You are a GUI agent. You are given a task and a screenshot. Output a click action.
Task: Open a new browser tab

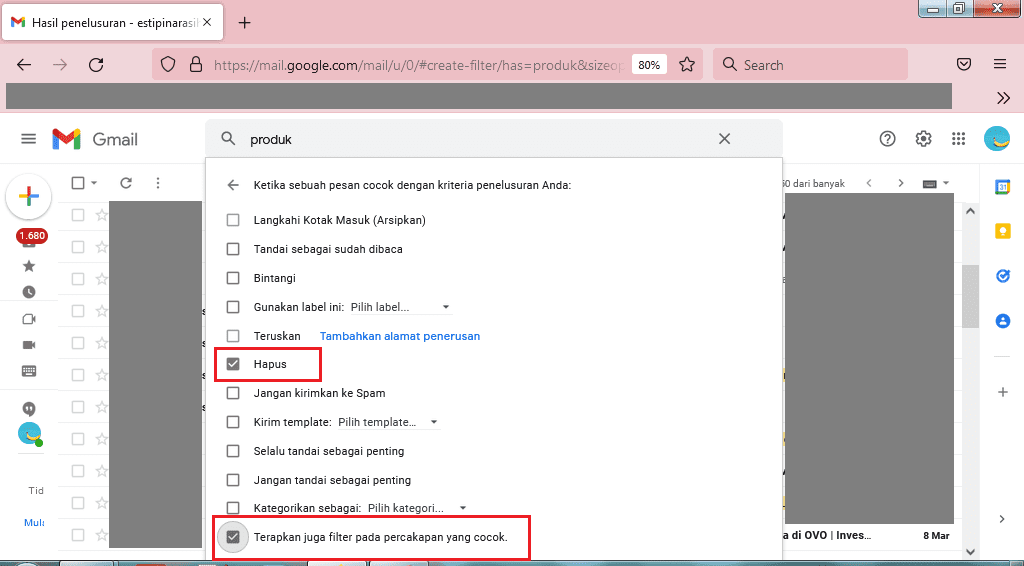click(245, 22)
